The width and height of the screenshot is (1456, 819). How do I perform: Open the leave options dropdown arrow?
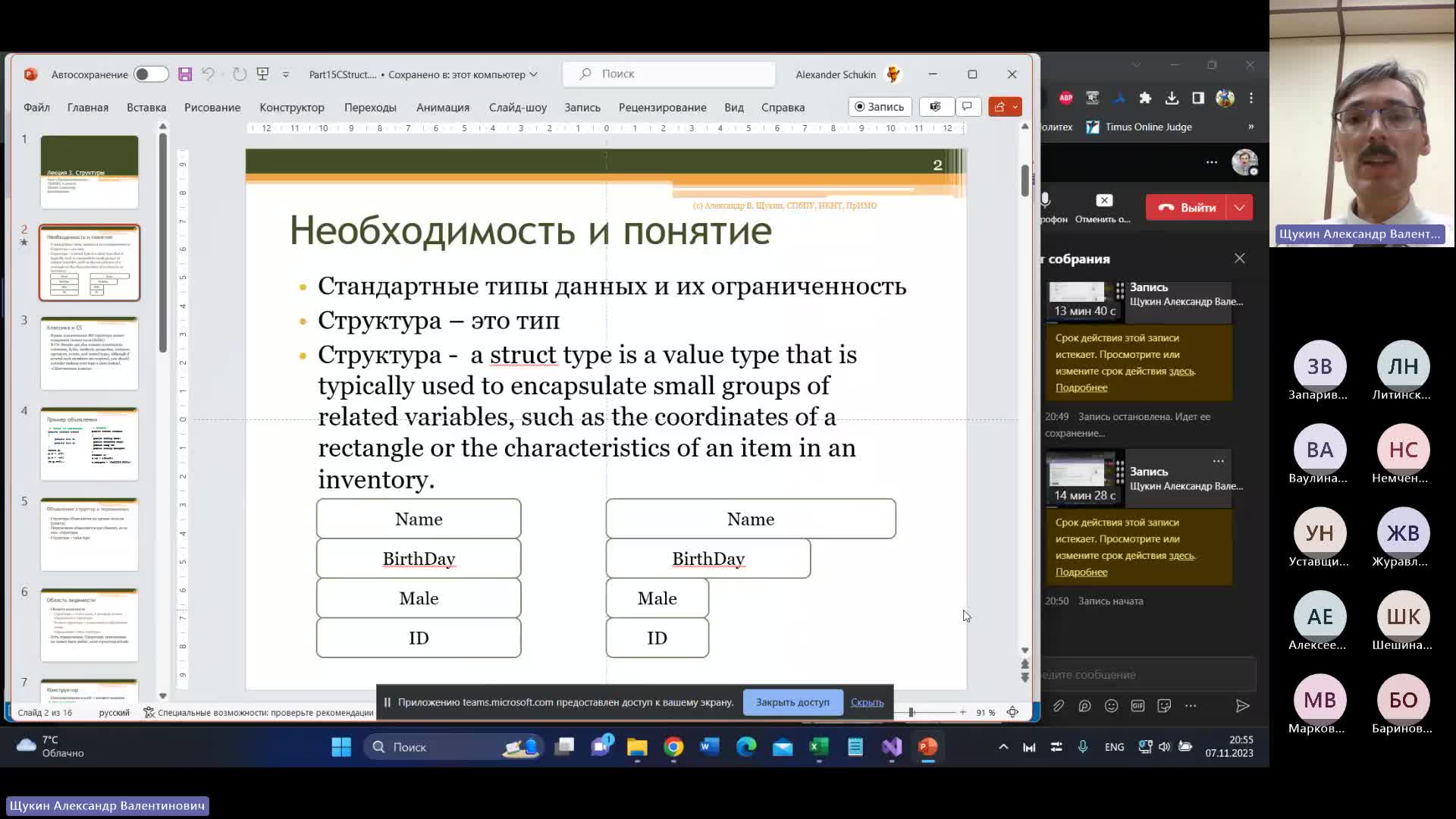(x=1239, y=207)
